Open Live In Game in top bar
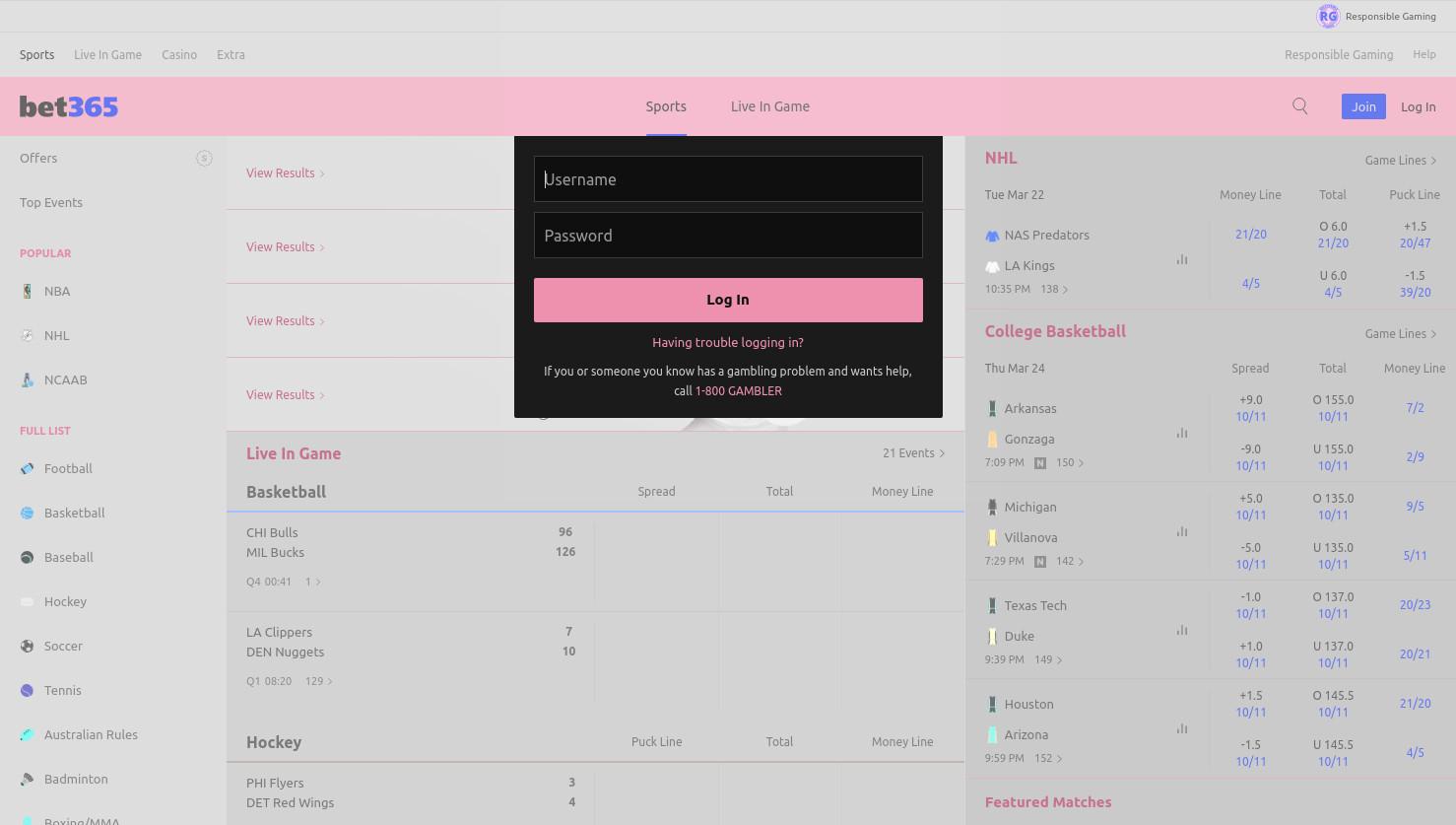This screenshot has width=1456, height=825. click(x=108, y=55)
